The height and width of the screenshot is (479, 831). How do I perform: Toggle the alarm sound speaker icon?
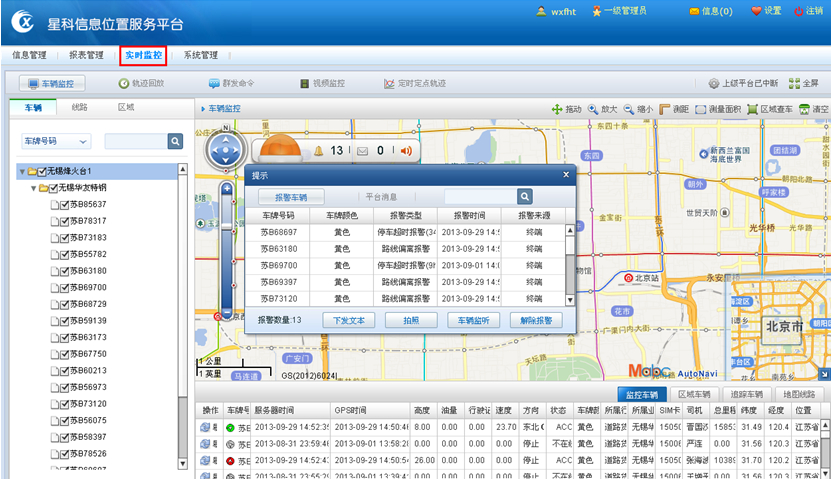(406, 151)
